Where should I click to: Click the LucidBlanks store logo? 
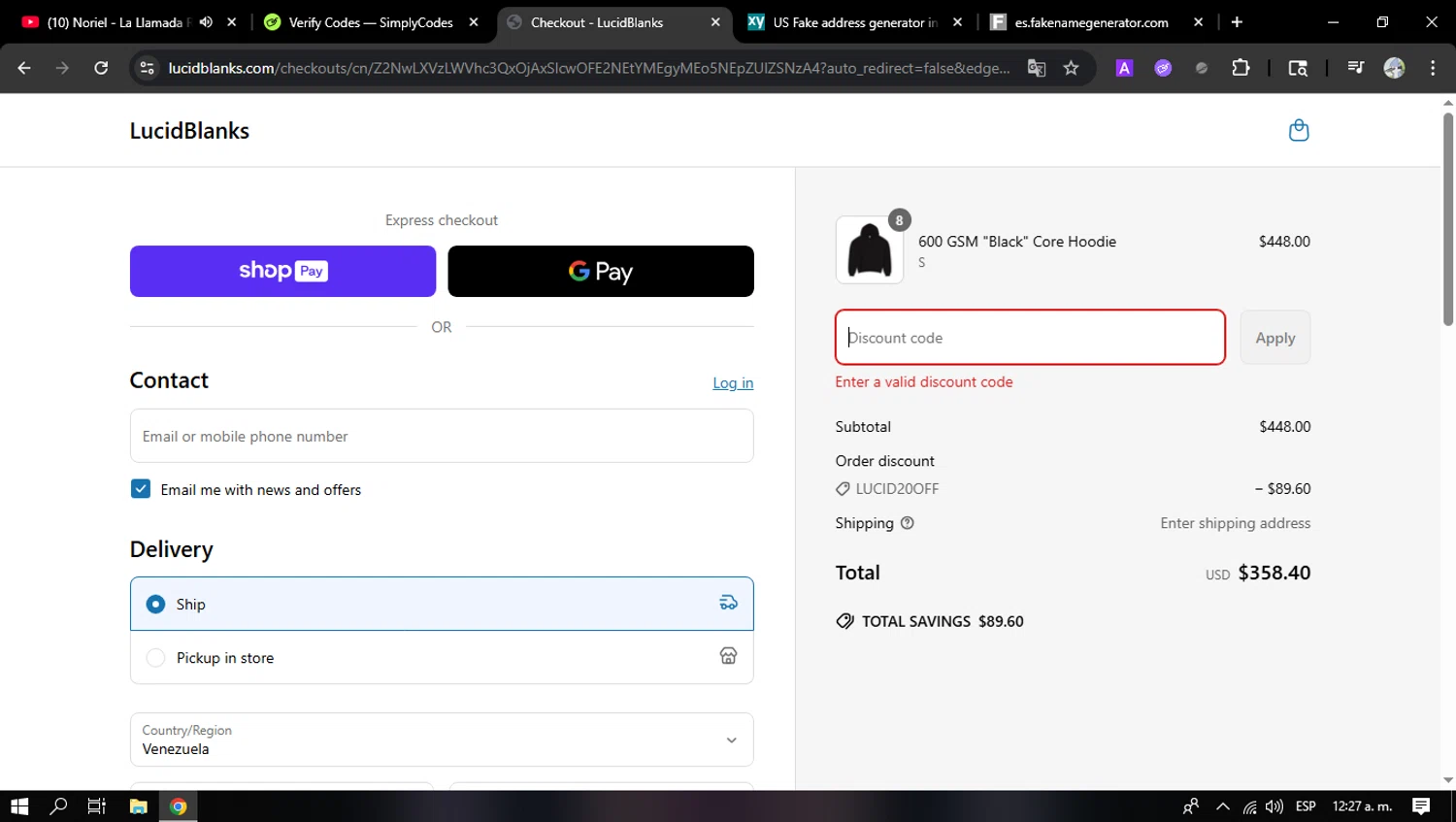pyautogui.click(x=189, y=131)
